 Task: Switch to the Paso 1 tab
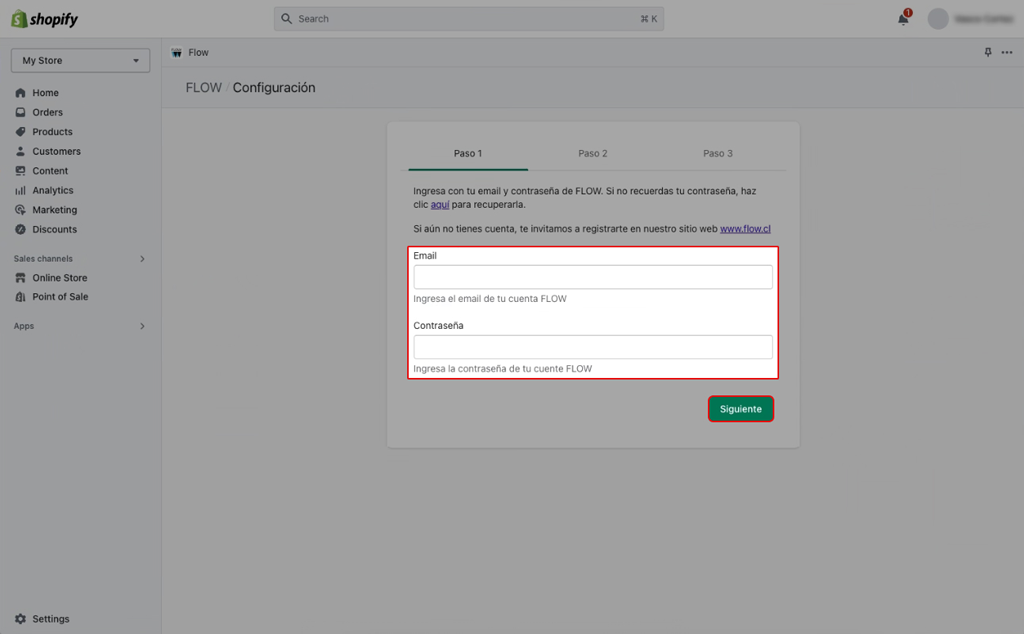pos(468,154)
